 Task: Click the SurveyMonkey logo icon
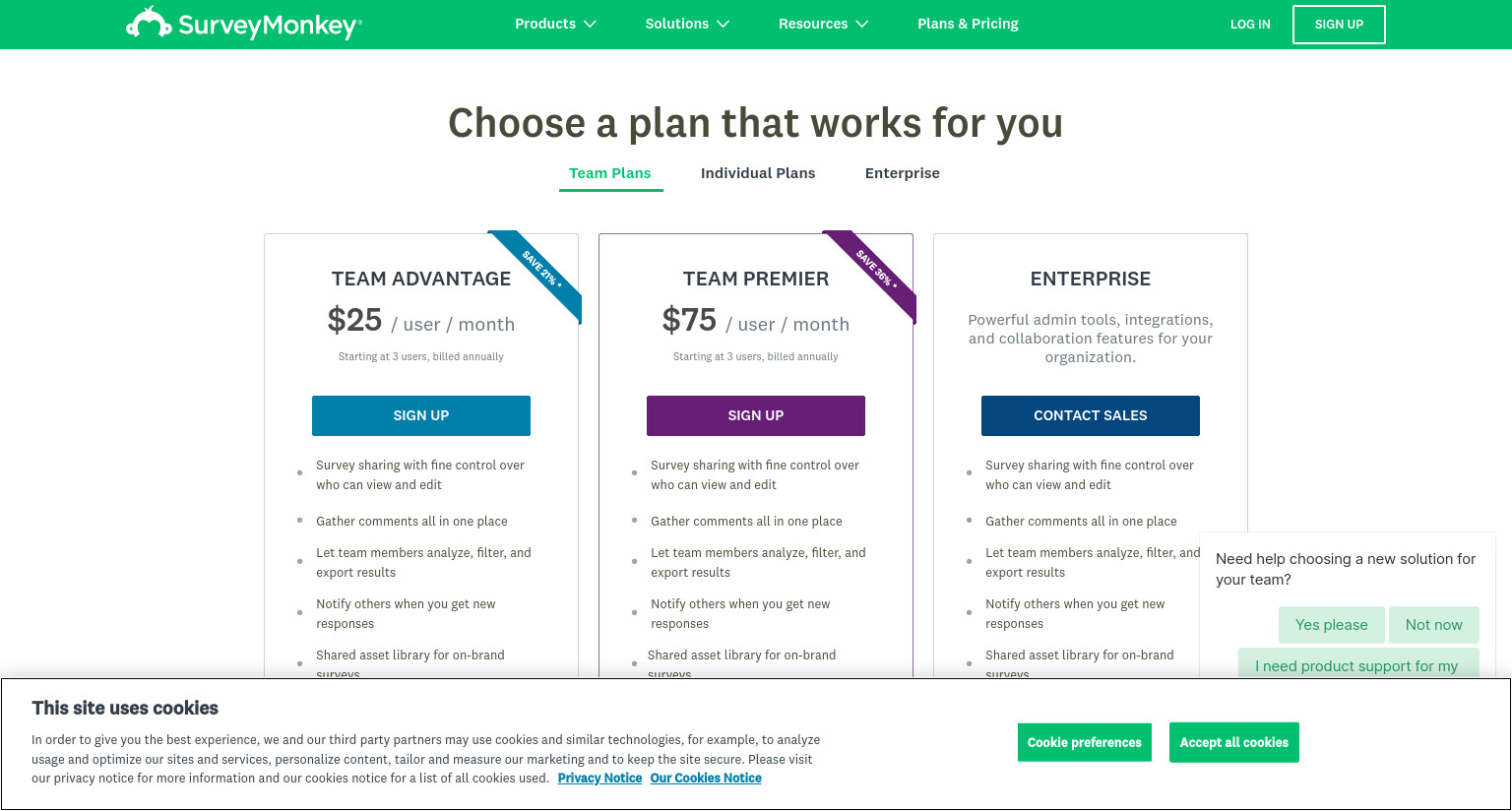[x=149, y=23]
